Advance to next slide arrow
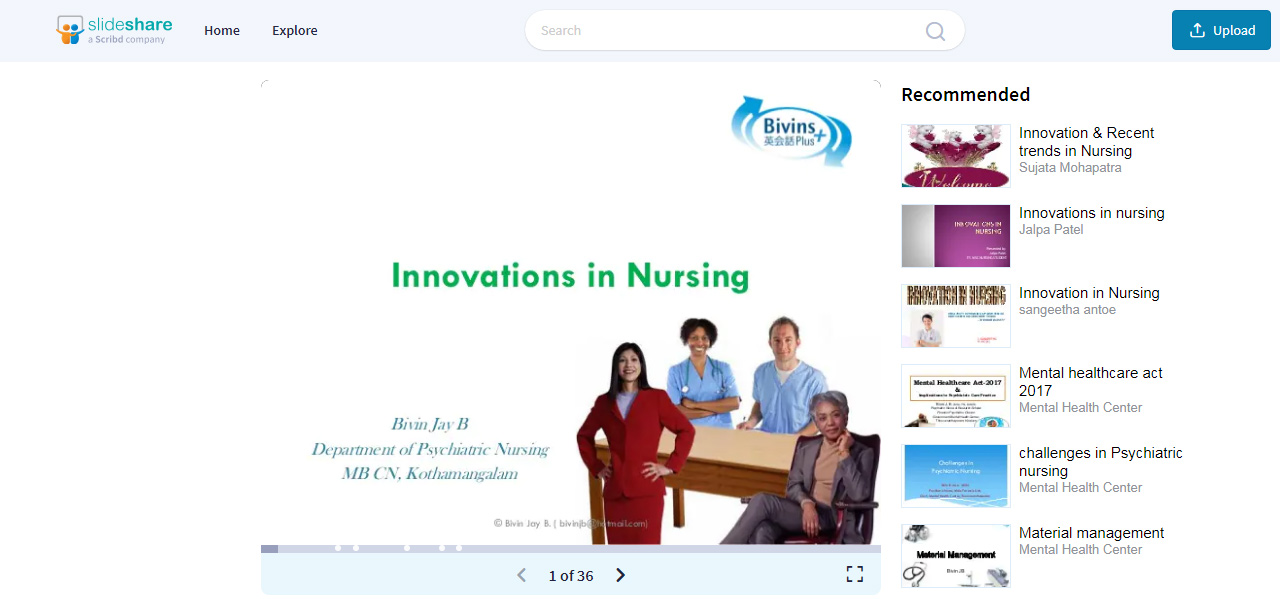Image resolution: width=1280 pixels, height=599 pixels. tap(620, 575)
